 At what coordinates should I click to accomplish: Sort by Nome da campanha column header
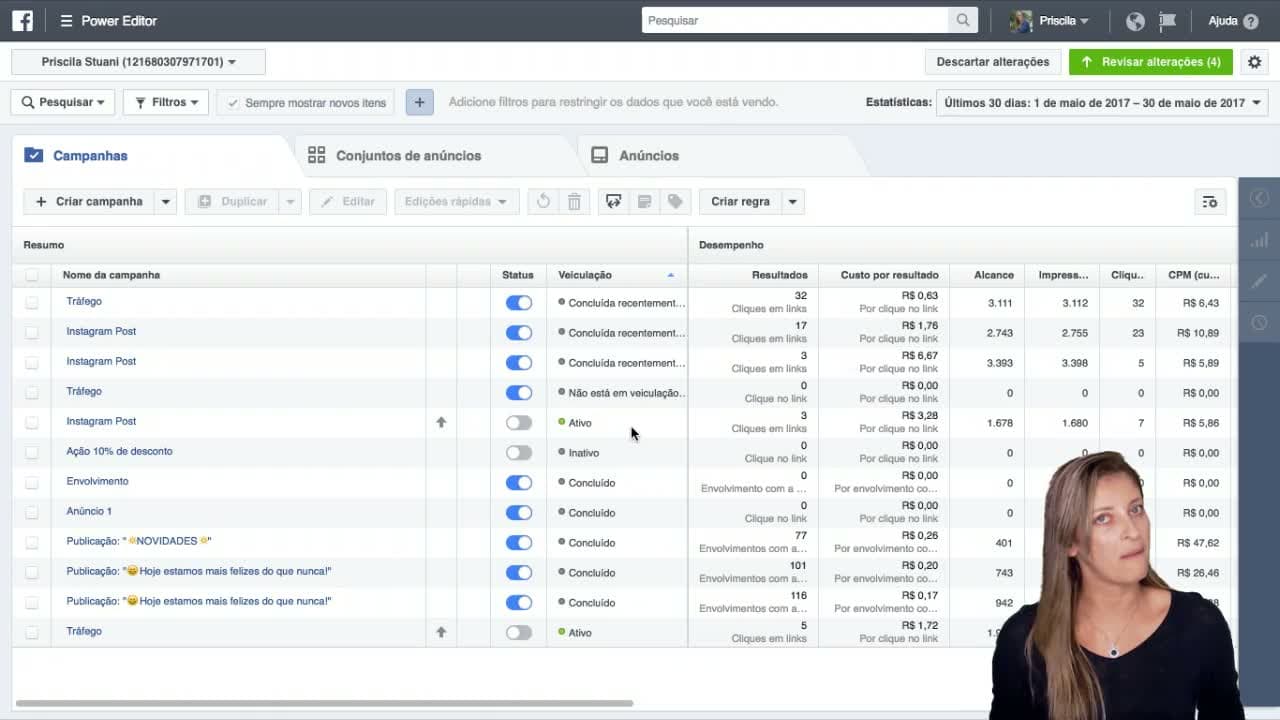(111, 275)
